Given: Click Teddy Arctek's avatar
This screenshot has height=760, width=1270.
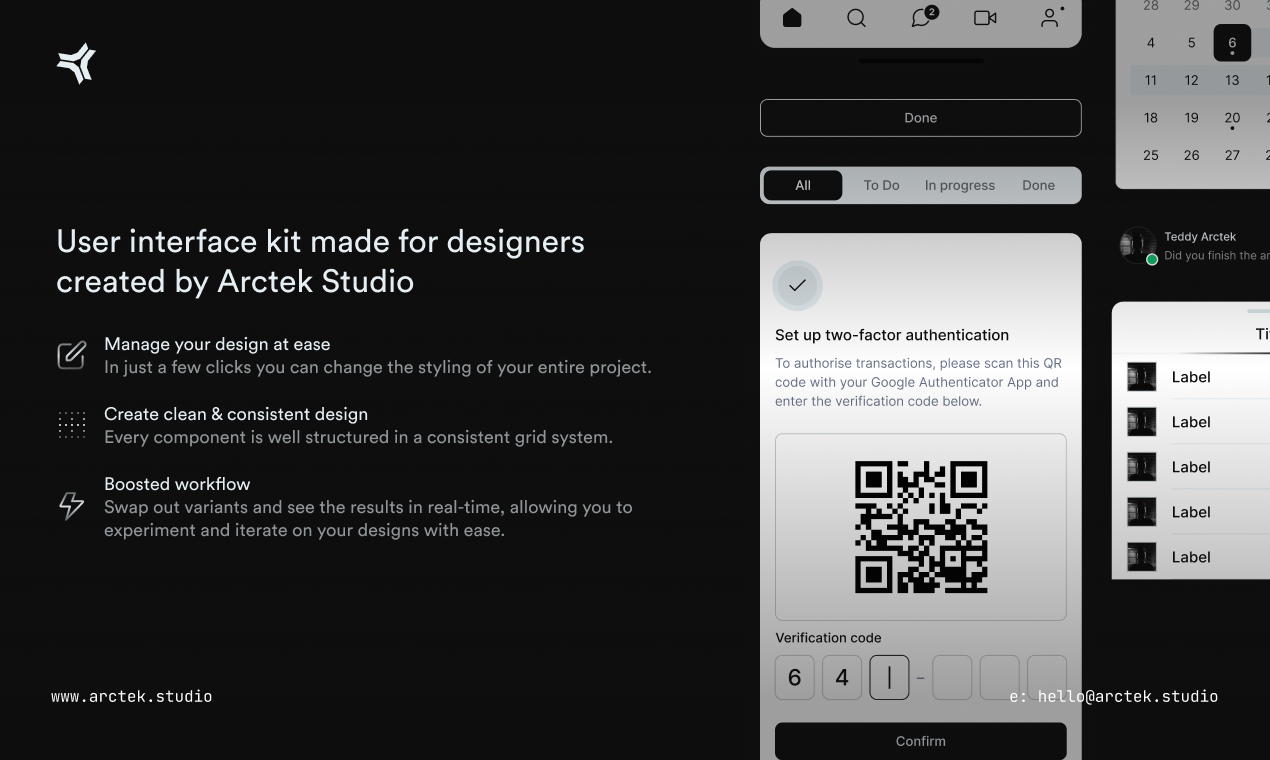Looking at the screenshot, I should coord(1138,245).
